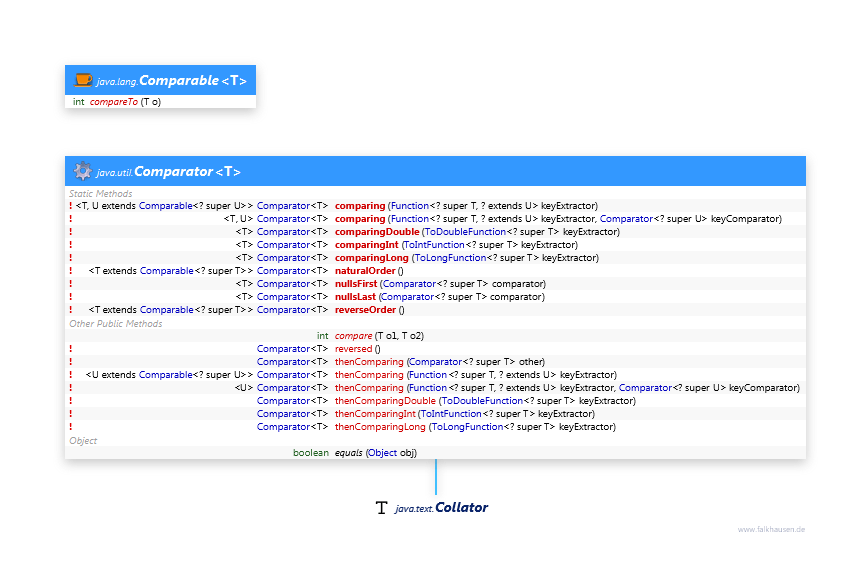
Task: Click the thenComparingDouble method name
Action: coord(385,401)
